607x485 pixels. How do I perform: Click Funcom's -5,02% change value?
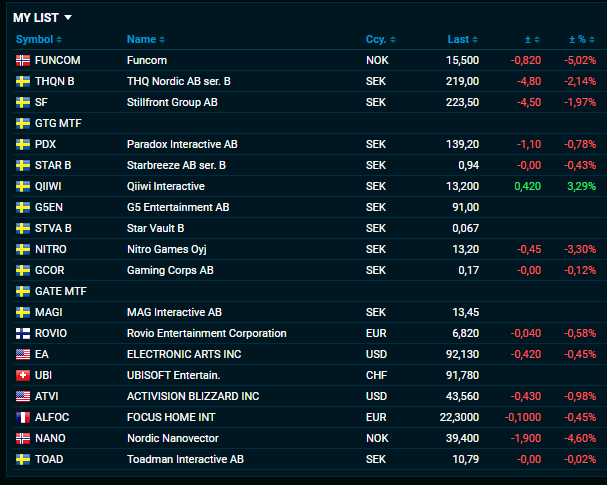(580, 60)
